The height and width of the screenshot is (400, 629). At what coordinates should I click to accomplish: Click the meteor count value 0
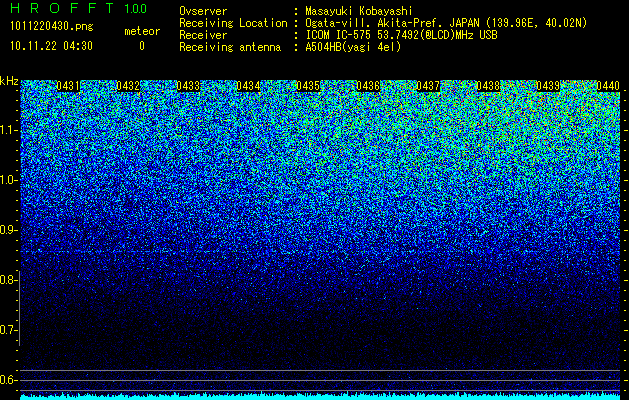142,46
